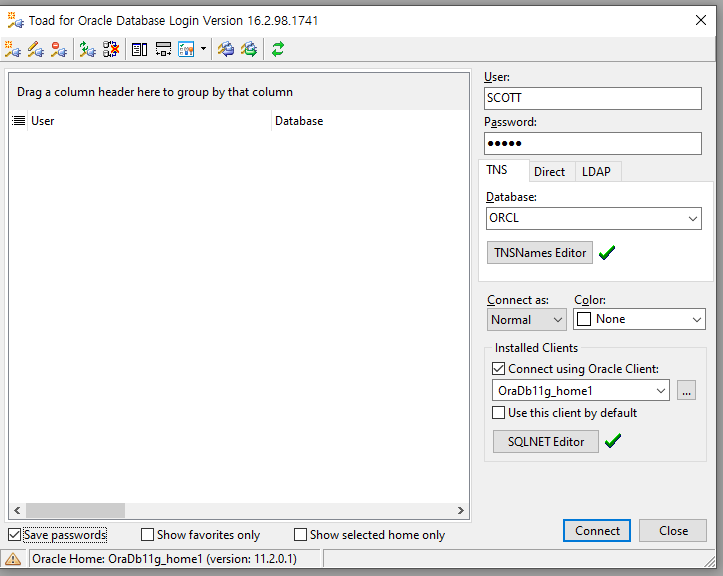The image size is (723, 576).
Task: Click the green refresh arrows toolbar icon
Action: pyautogui.click(x=278, y=49)
